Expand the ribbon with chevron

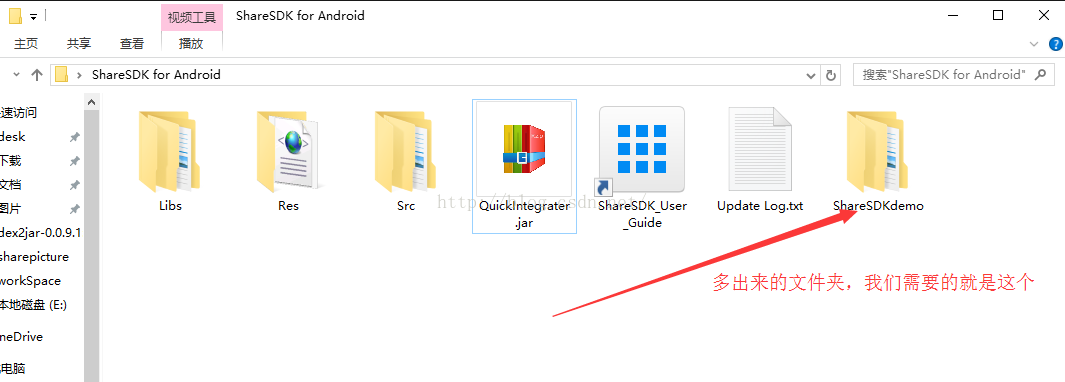(x=1034, y=44)
